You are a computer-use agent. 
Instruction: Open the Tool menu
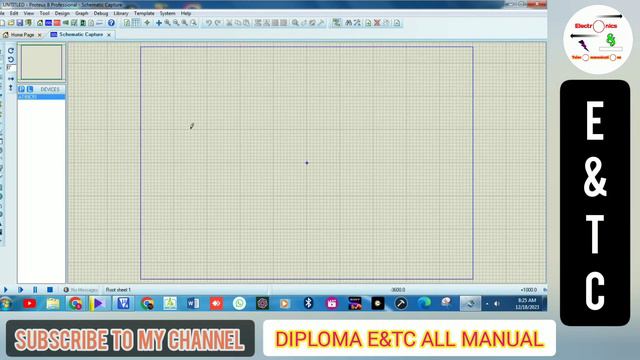(x=44, y=13)
